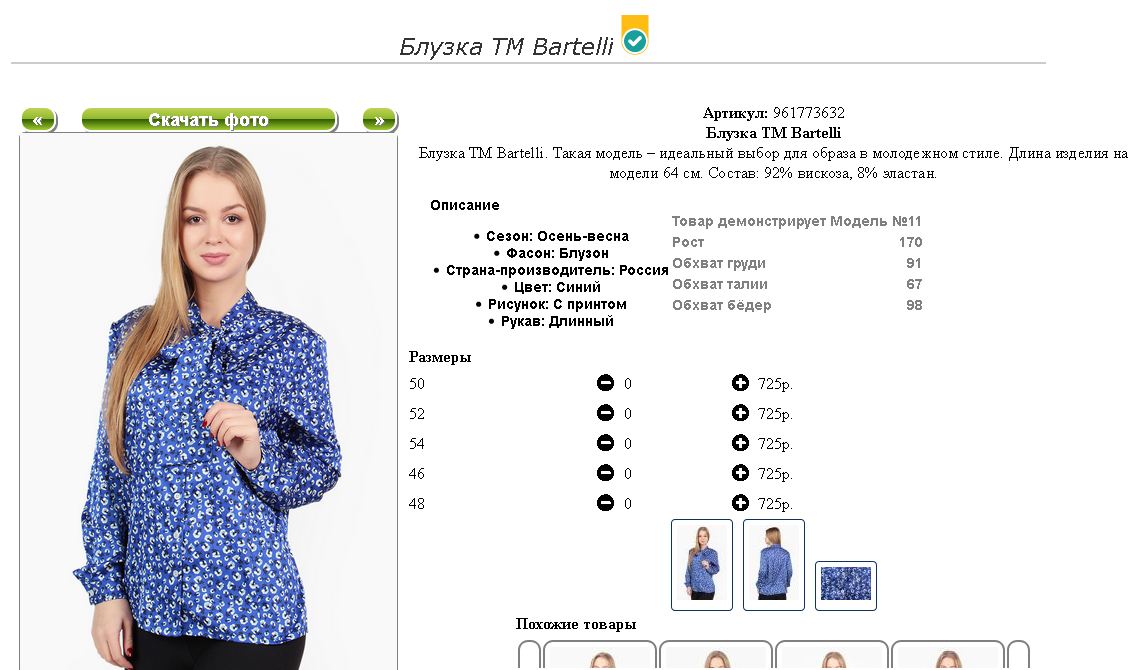Click the quantity value for size 52
This screenshot has width=1134, height=670.
[x=628, y=414]
